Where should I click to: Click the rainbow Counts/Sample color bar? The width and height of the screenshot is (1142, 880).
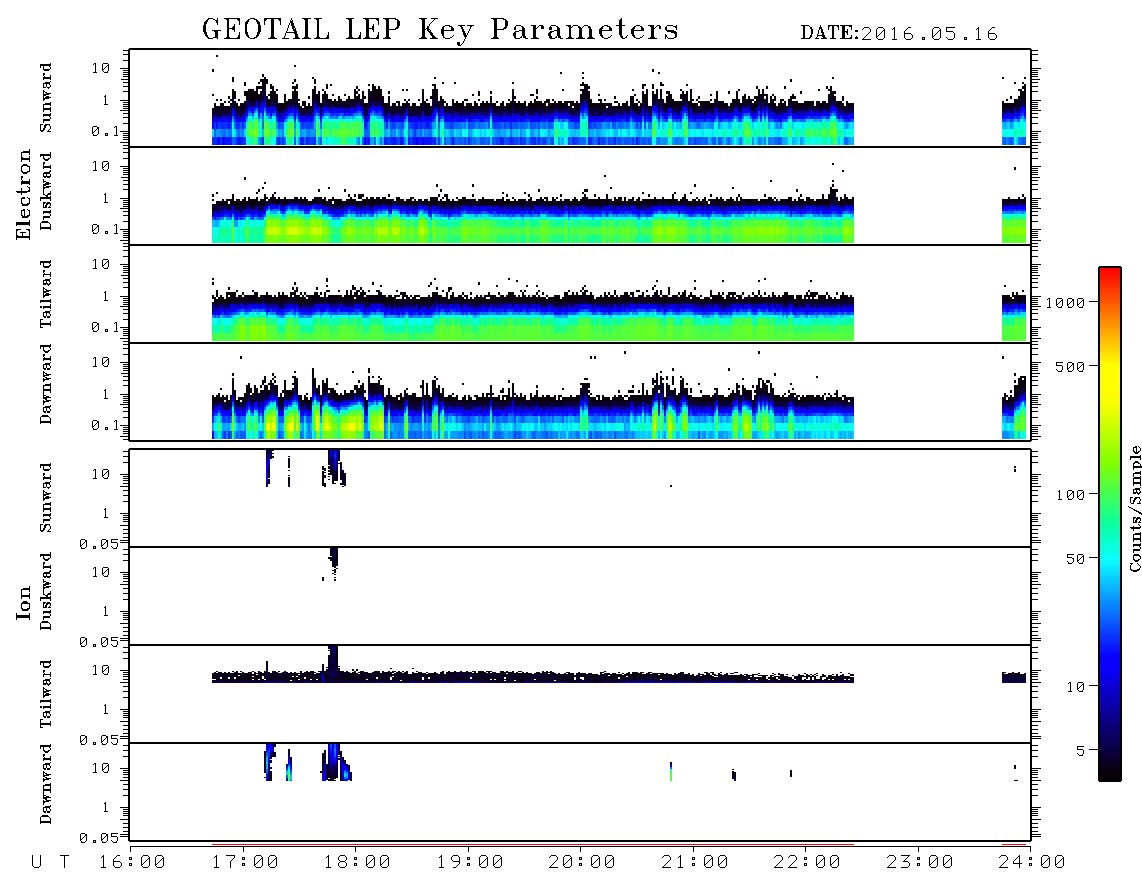click(1110, 524)
